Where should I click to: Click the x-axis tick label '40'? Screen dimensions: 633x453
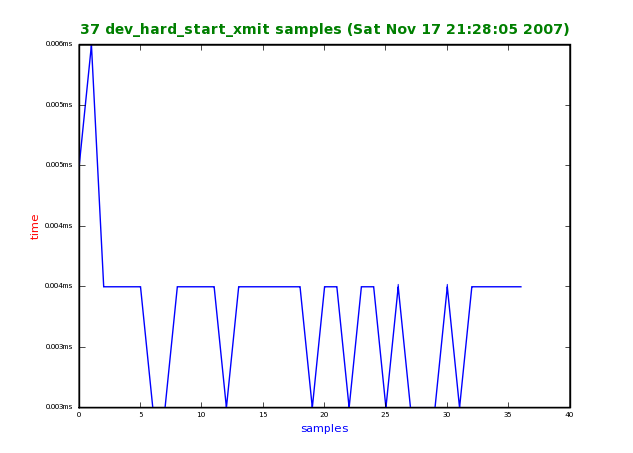569,415
